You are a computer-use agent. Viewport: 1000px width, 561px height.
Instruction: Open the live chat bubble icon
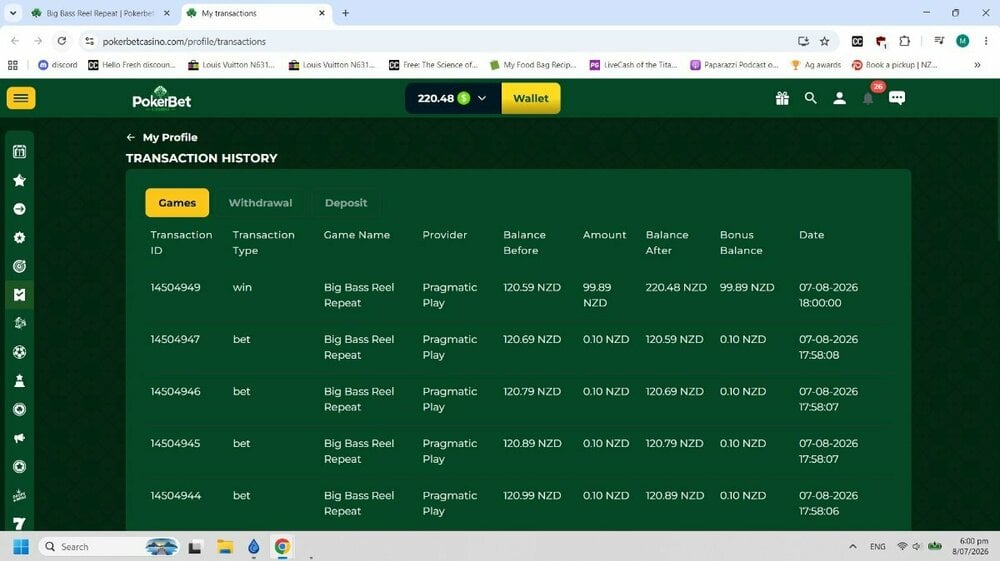click(897, 98)
